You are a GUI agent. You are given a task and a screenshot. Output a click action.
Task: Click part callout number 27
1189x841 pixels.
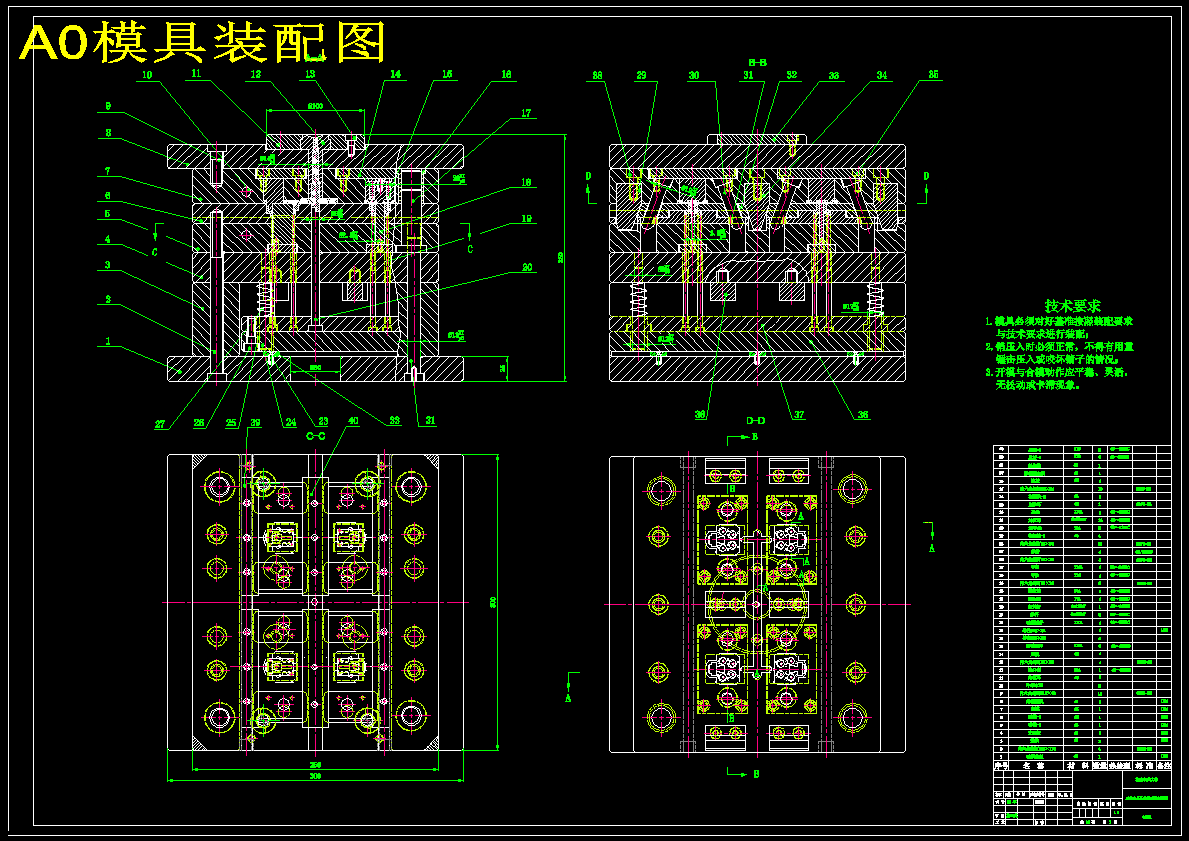tap(160, 425)
